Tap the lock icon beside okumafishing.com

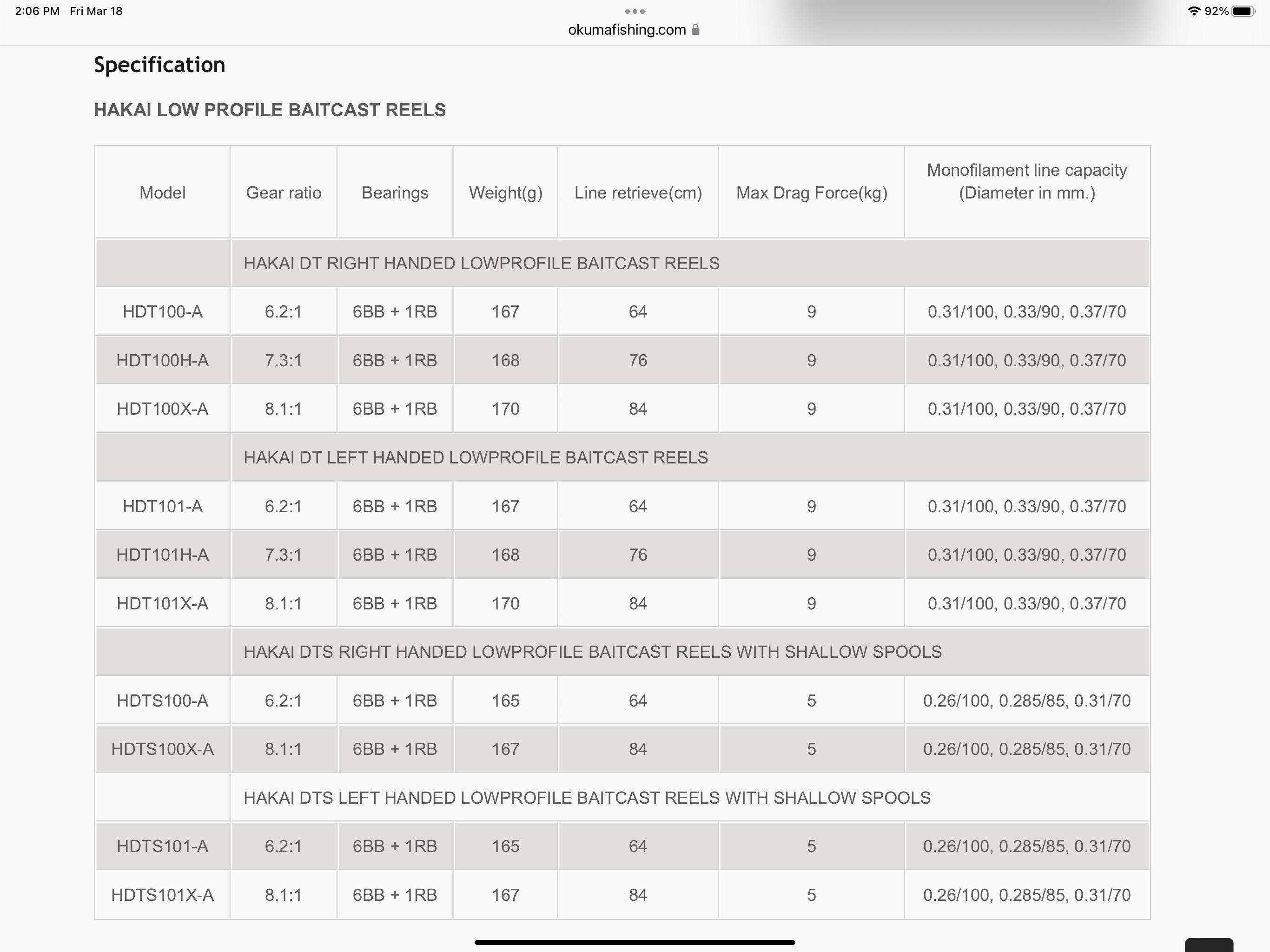point(695,30)
